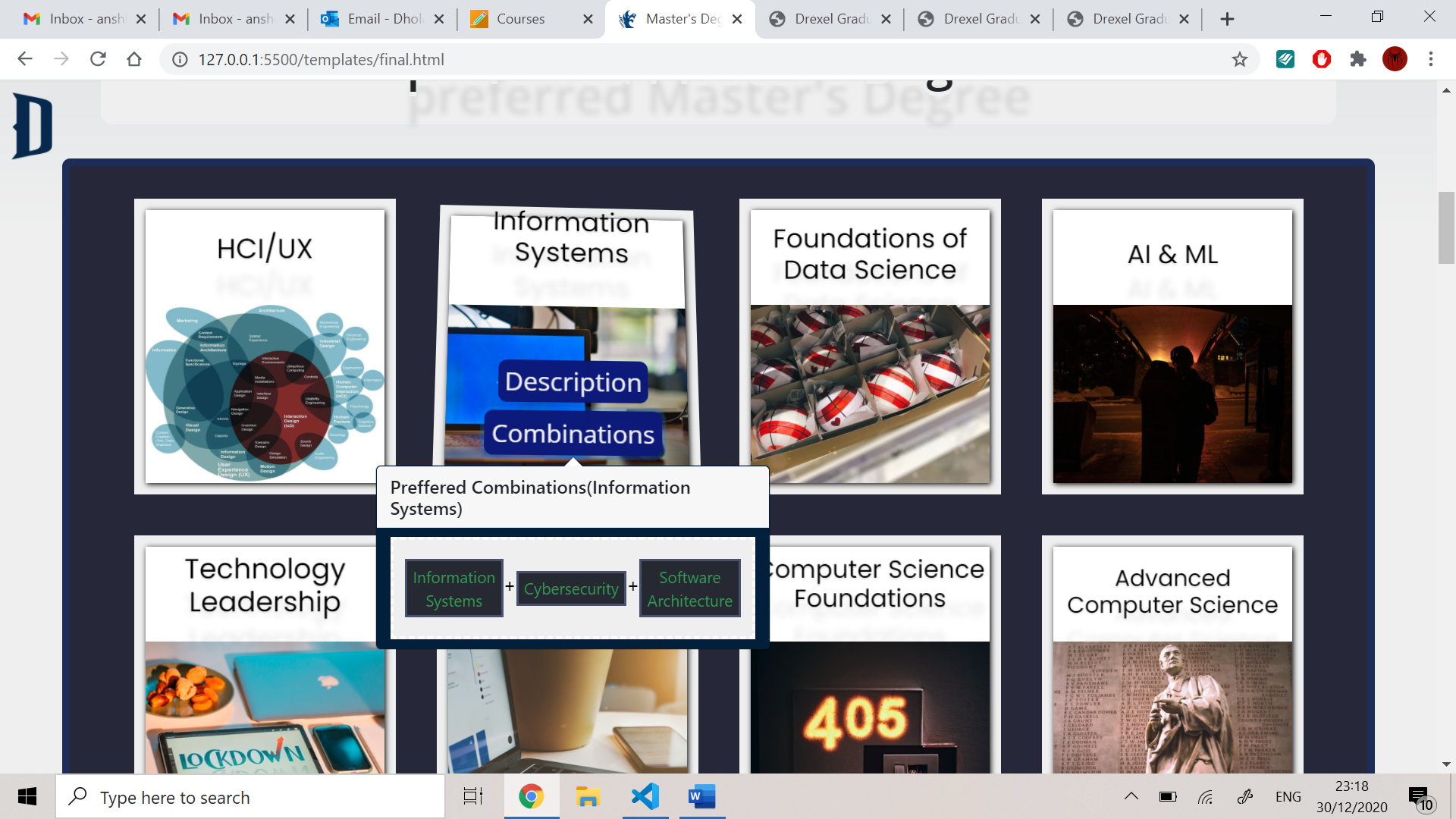Open the browser extensions puzzle icon
Screen dimensions: 1456x819
click(1357, 59)
